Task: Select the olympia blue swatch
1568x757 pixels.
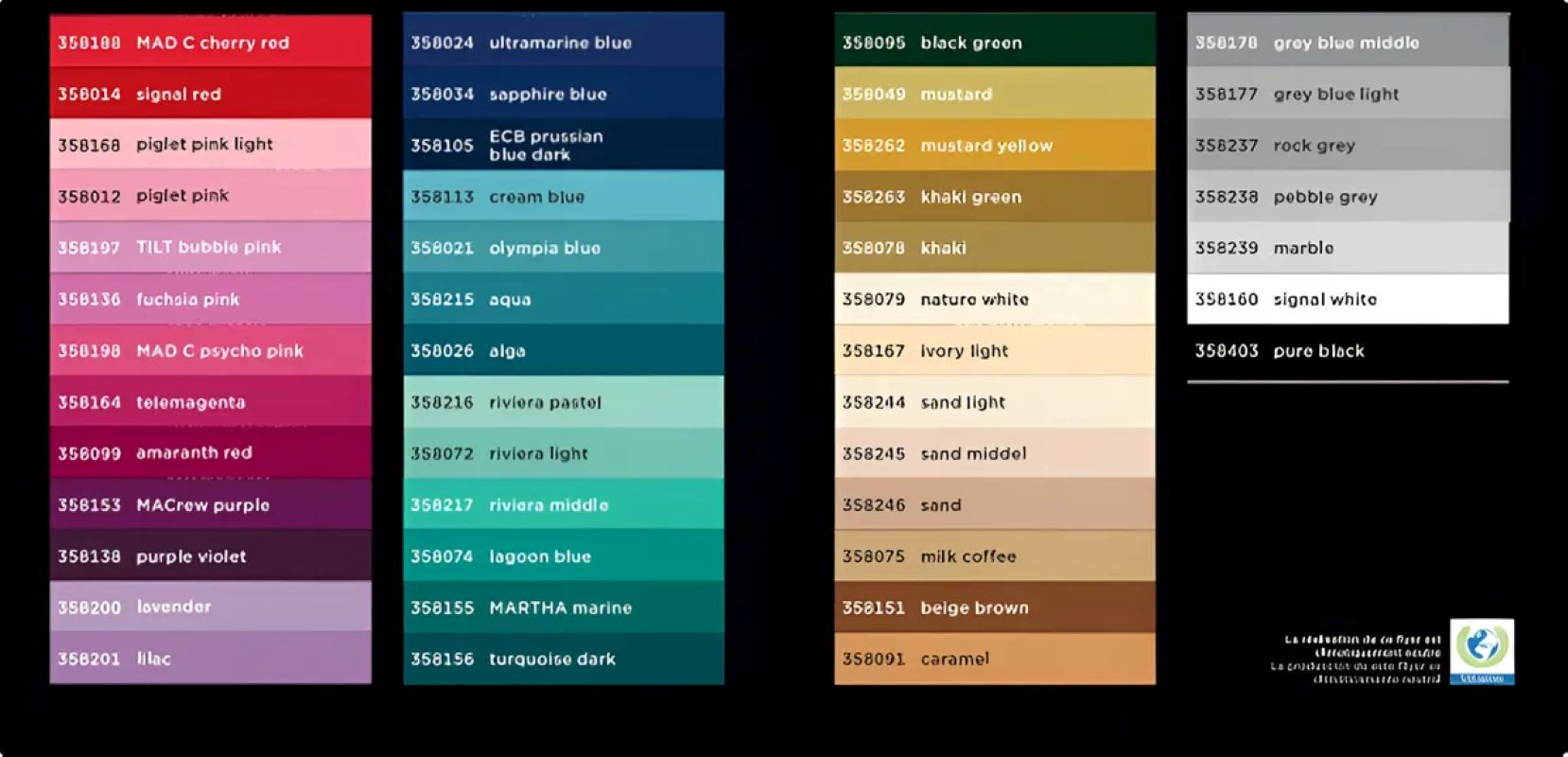Action: coord(563,248)
